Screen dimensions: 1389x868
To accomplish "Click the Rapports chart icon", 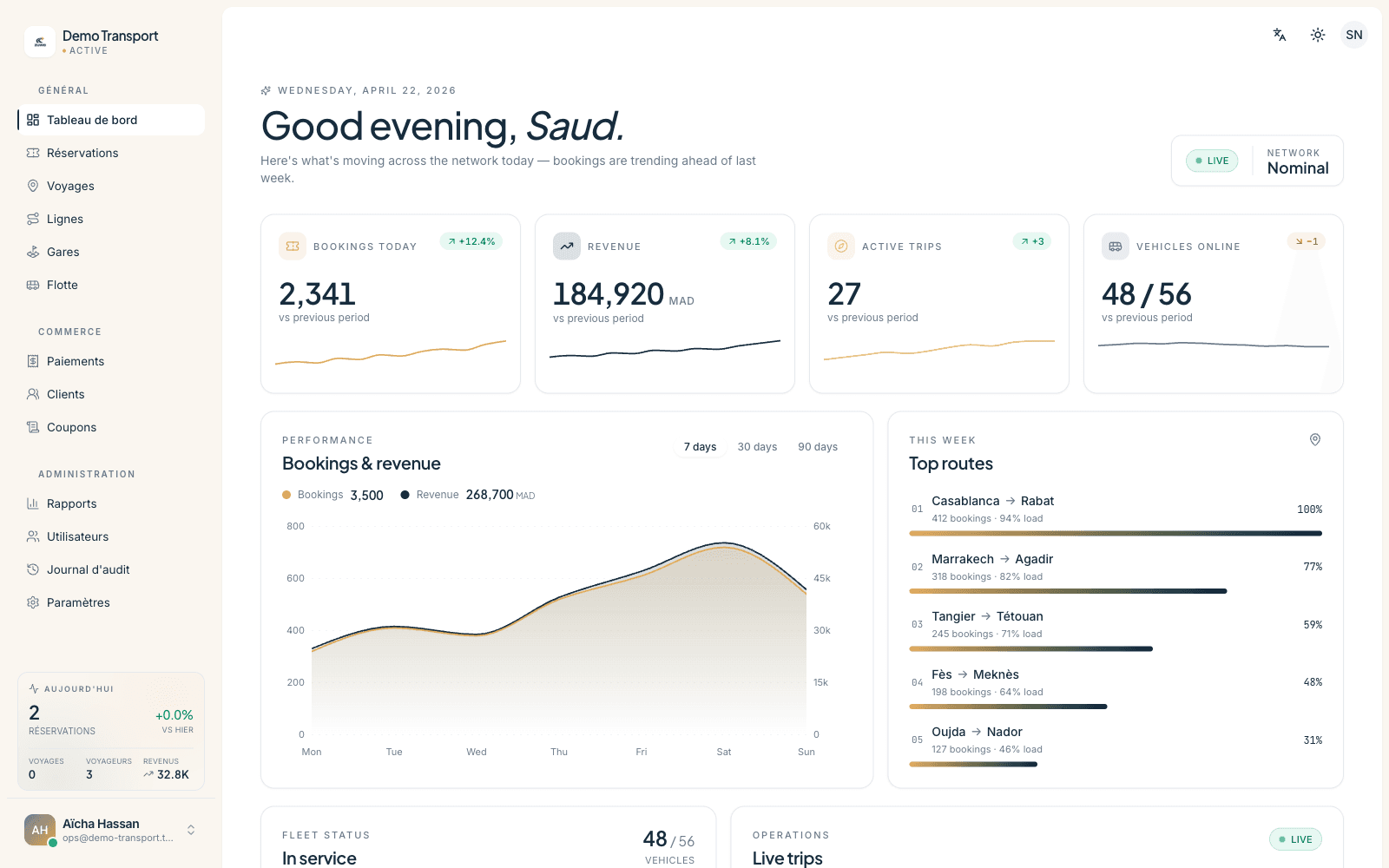I will pos(33,503).
